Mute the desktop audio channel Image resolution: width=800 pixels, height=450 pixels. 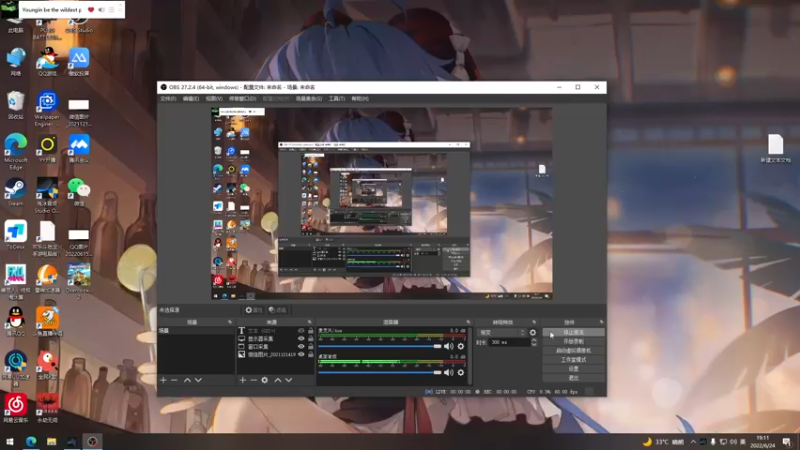click(x=448, y=372)
